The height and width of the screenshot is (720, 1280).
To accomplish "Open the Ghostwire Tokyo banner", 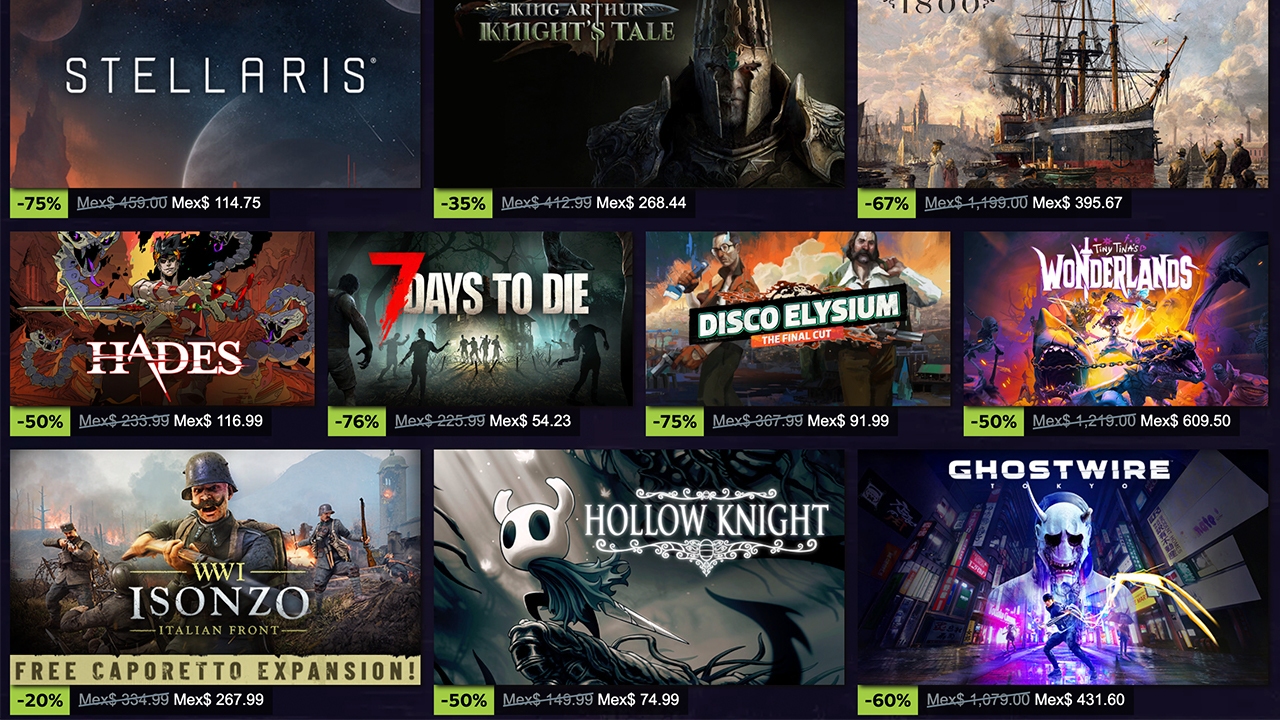I will pyautogui.click(x=1063, y=567).
